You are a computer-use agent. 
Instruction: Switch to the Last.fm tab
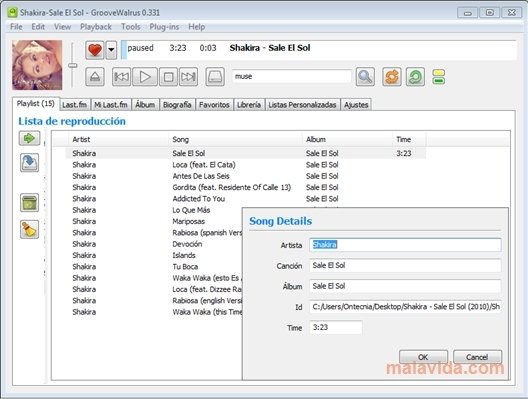coord(74,105)
